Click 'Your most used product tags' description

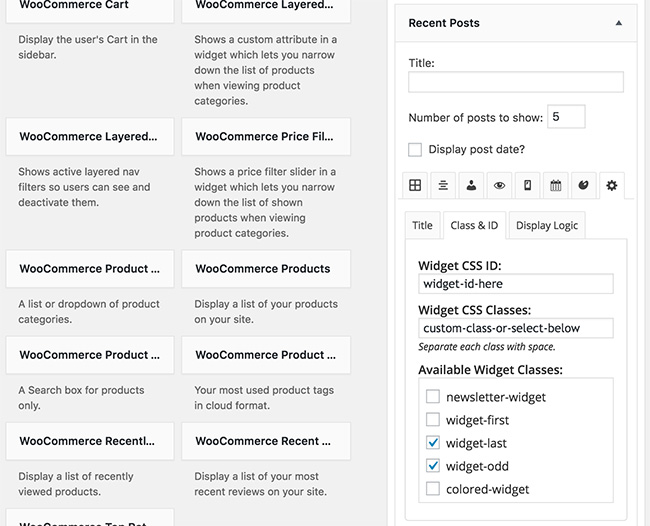[x=264, y=398]
